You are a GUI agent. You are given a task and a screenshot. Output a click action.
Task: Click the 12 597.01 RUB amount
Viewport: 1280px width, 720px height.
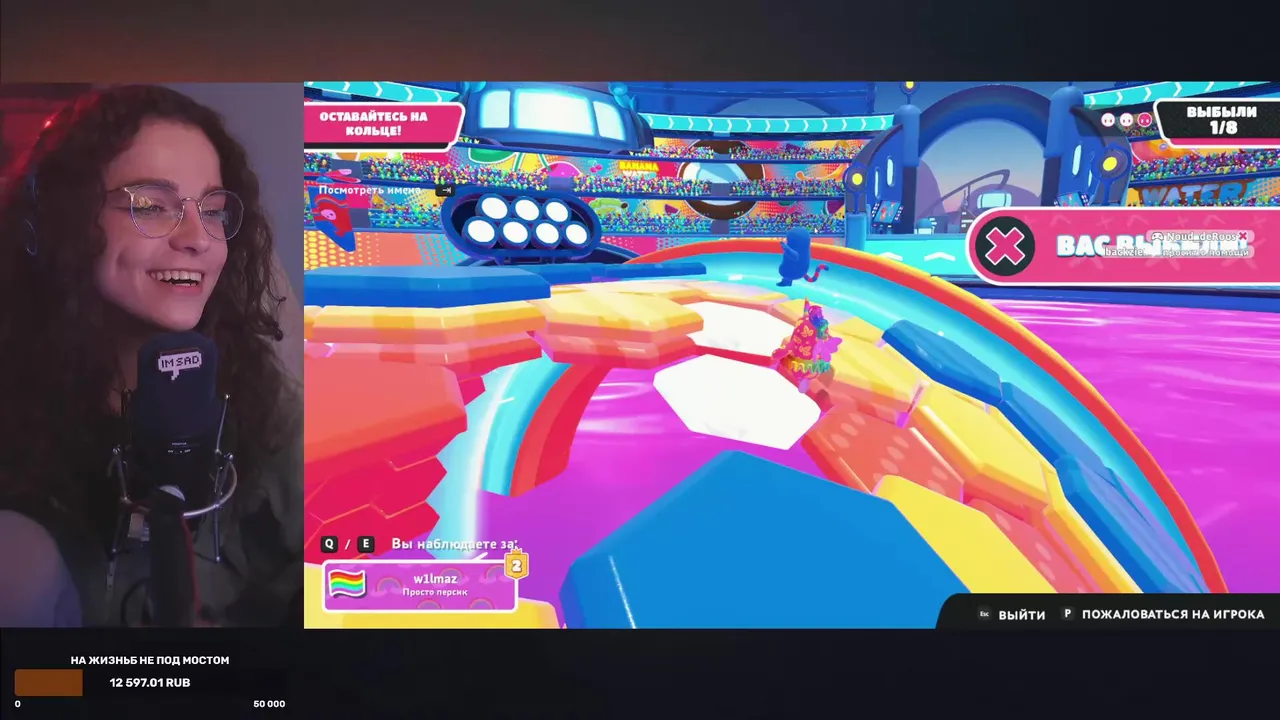tap(150, 683)
